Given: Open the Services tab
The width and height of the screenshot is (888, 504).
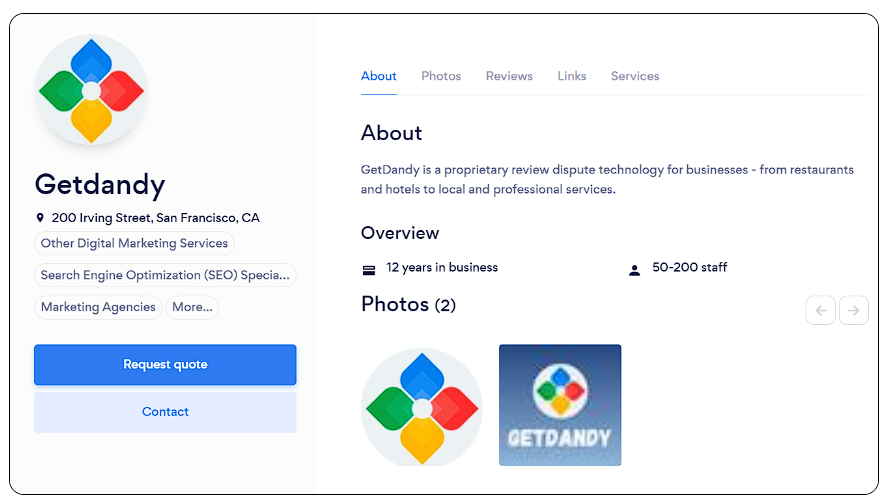Looking at the screenshot, I should (x=635, y=76).
